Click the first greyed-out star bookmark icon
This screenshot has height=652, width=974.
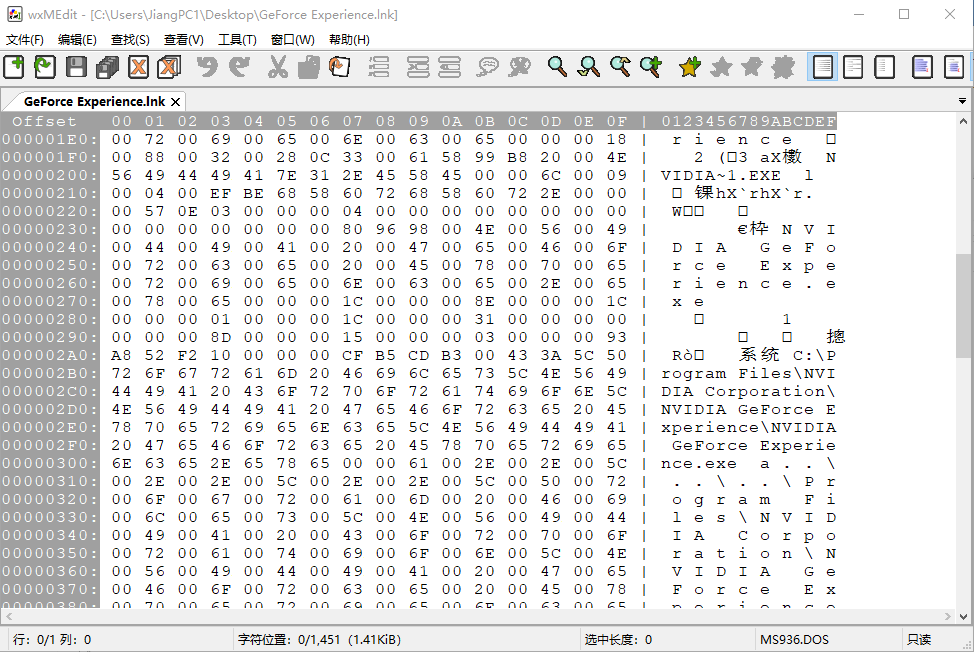pyautogui.click(x=721, y=66)
